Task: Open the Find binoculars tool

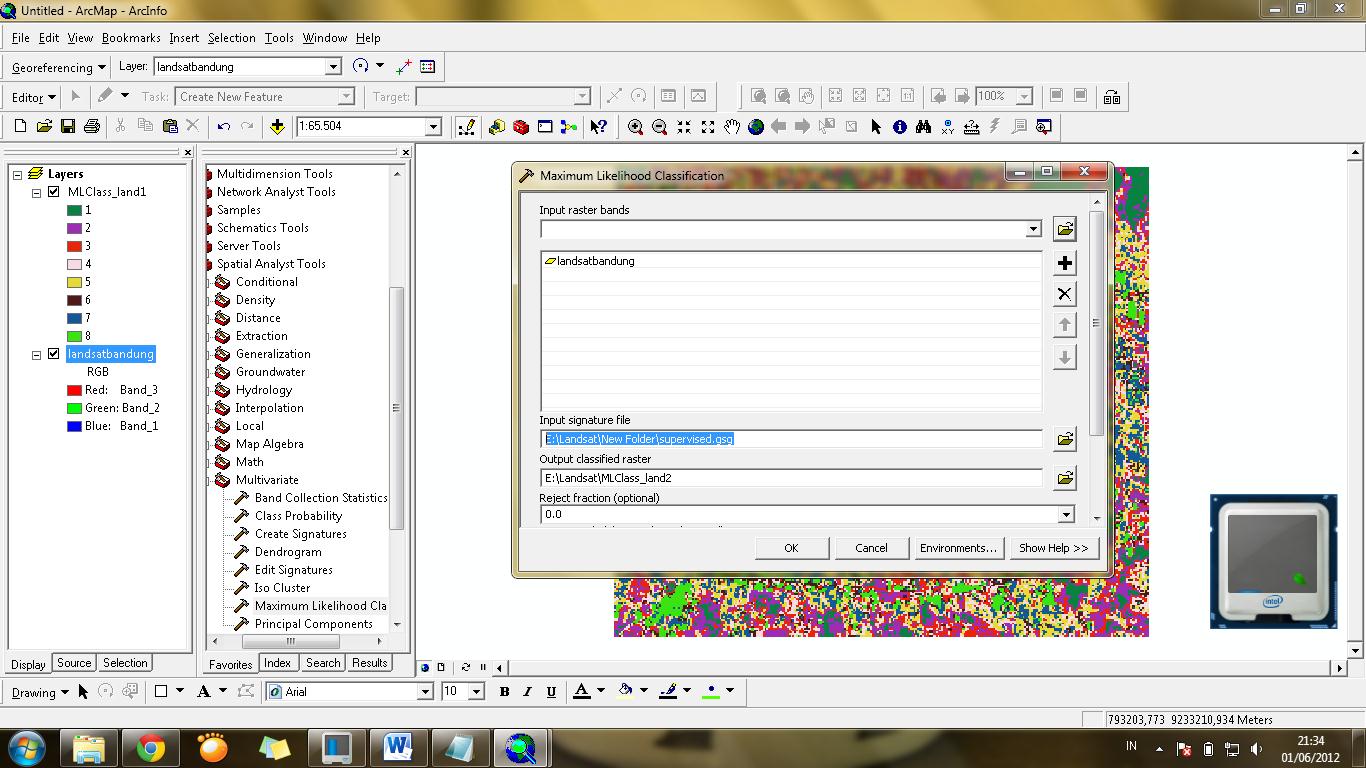Action: (923, 126)
